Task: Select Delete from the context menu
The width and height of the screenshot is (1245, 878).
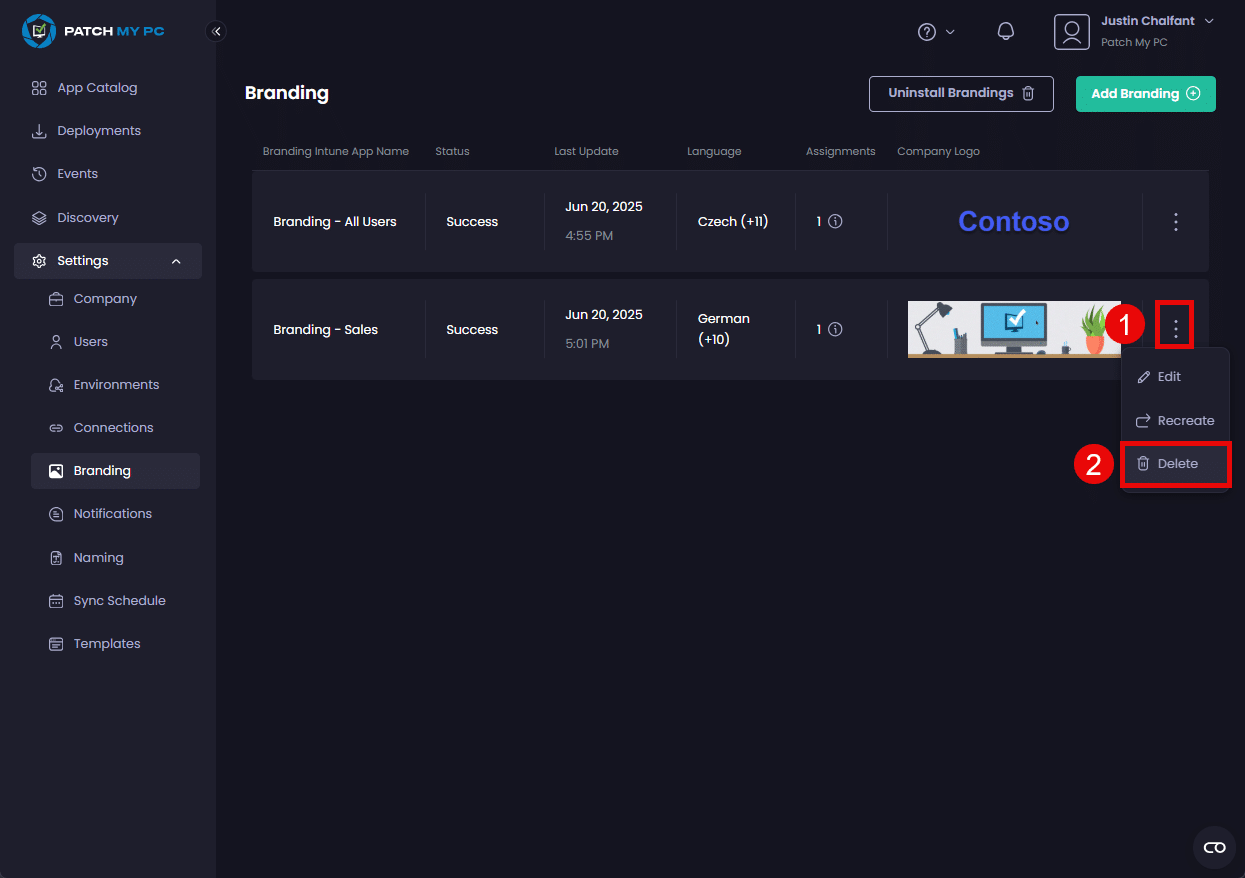Action: click(x=1175, y=464)
